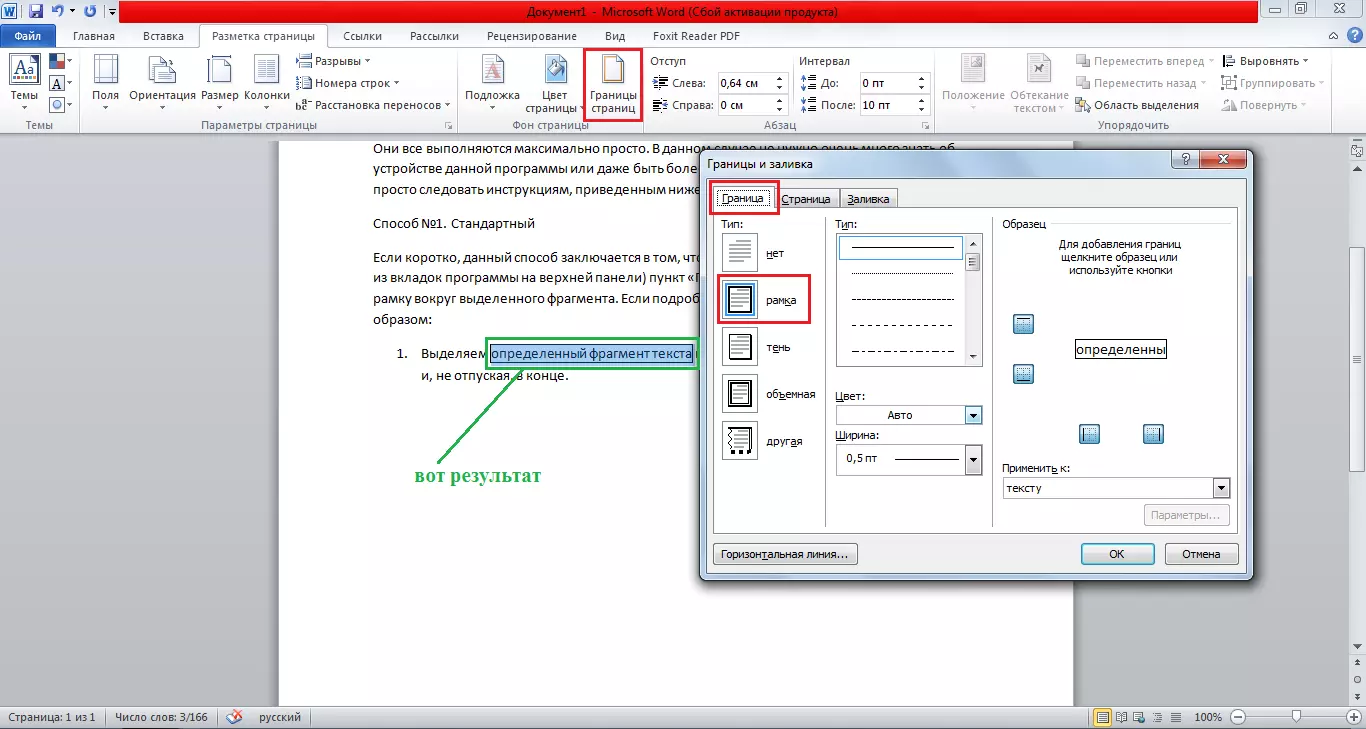Toggle the top border button in preview
The width and height of the screenshot is (1366, 729).
tap(1023, 324)
